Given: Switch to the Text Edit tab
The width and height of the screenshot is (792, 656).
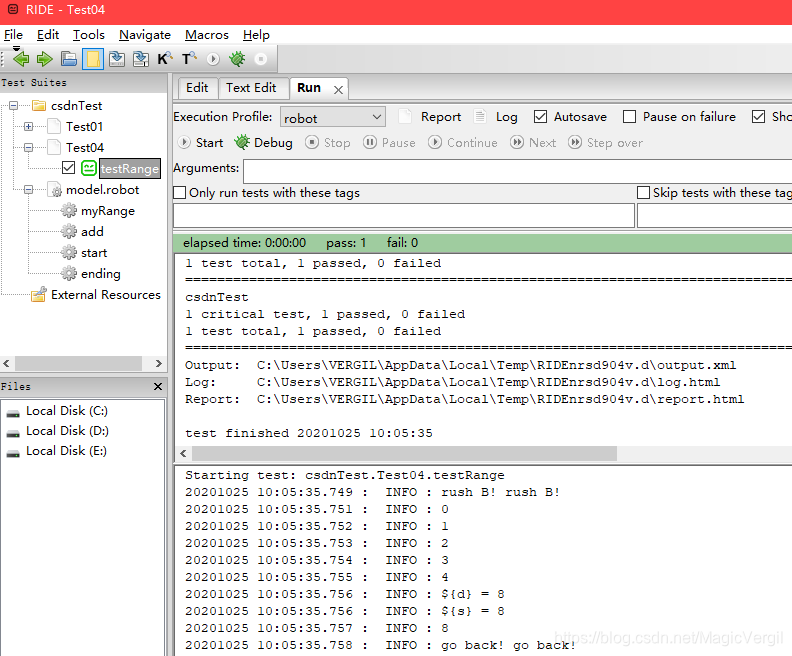Looking at the screenshot, I should 251,88.
